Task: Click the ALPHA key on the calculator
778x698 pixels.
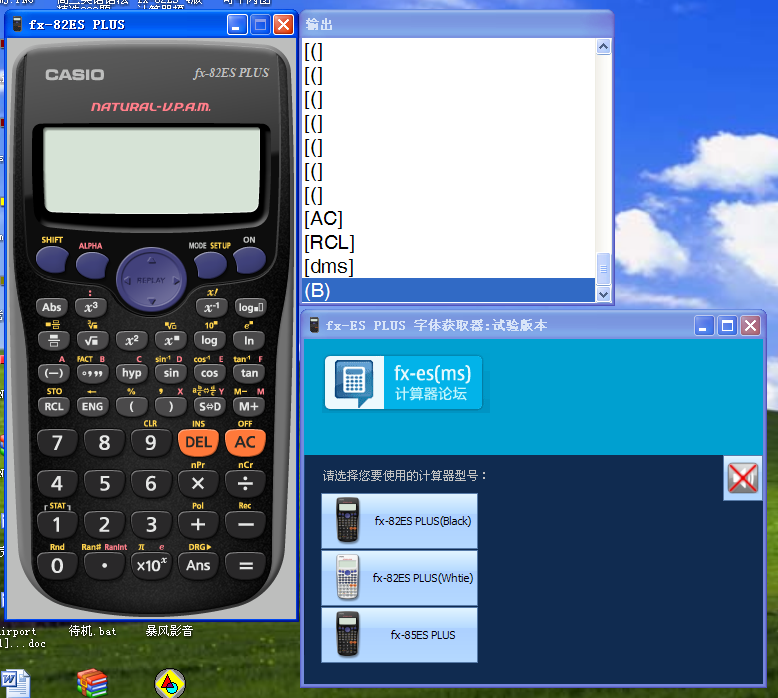Action: click(x=92, y=264)
